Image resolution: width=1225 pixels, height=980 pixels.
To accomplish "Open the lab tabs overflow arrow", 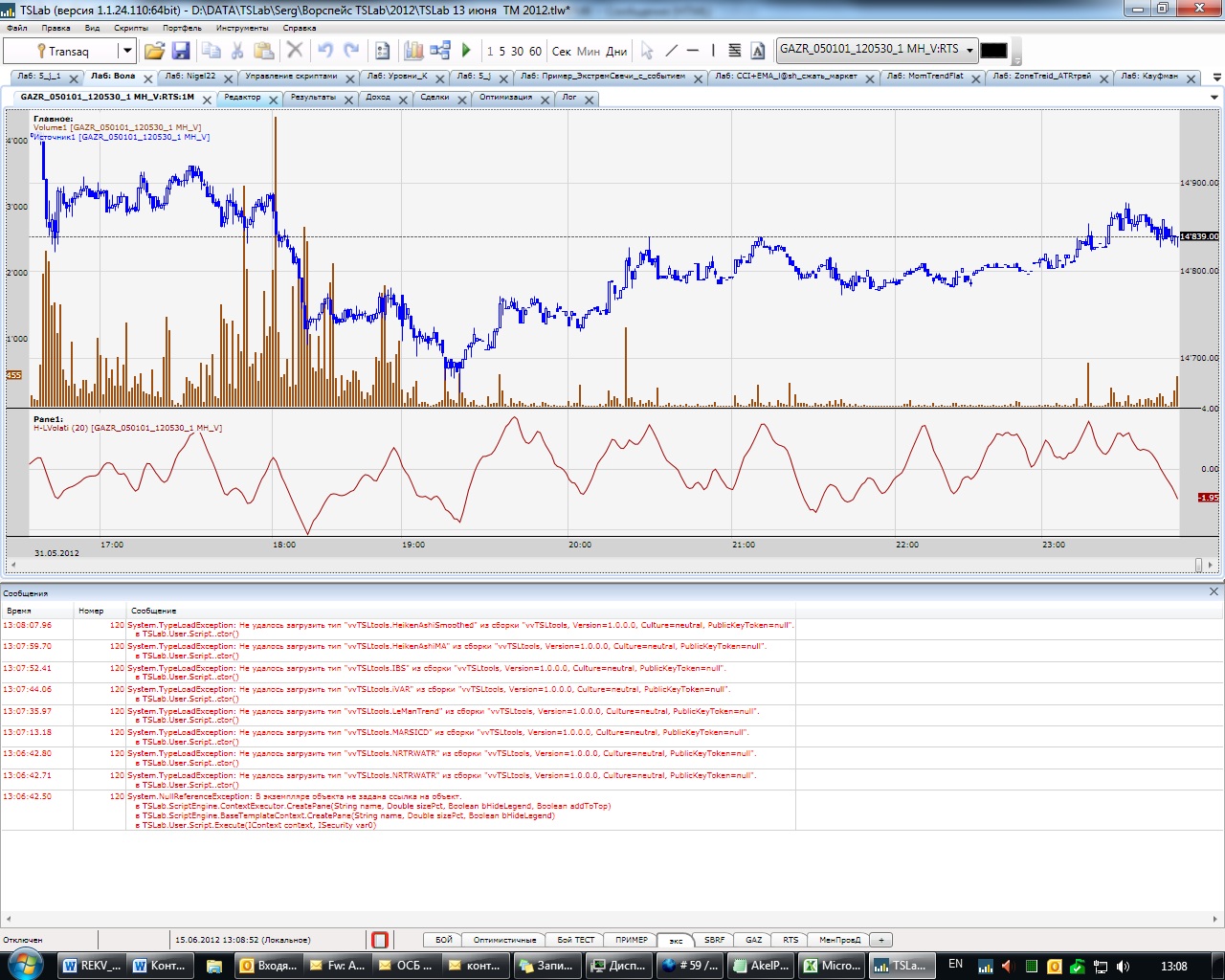I will (x=1216, y=78).
